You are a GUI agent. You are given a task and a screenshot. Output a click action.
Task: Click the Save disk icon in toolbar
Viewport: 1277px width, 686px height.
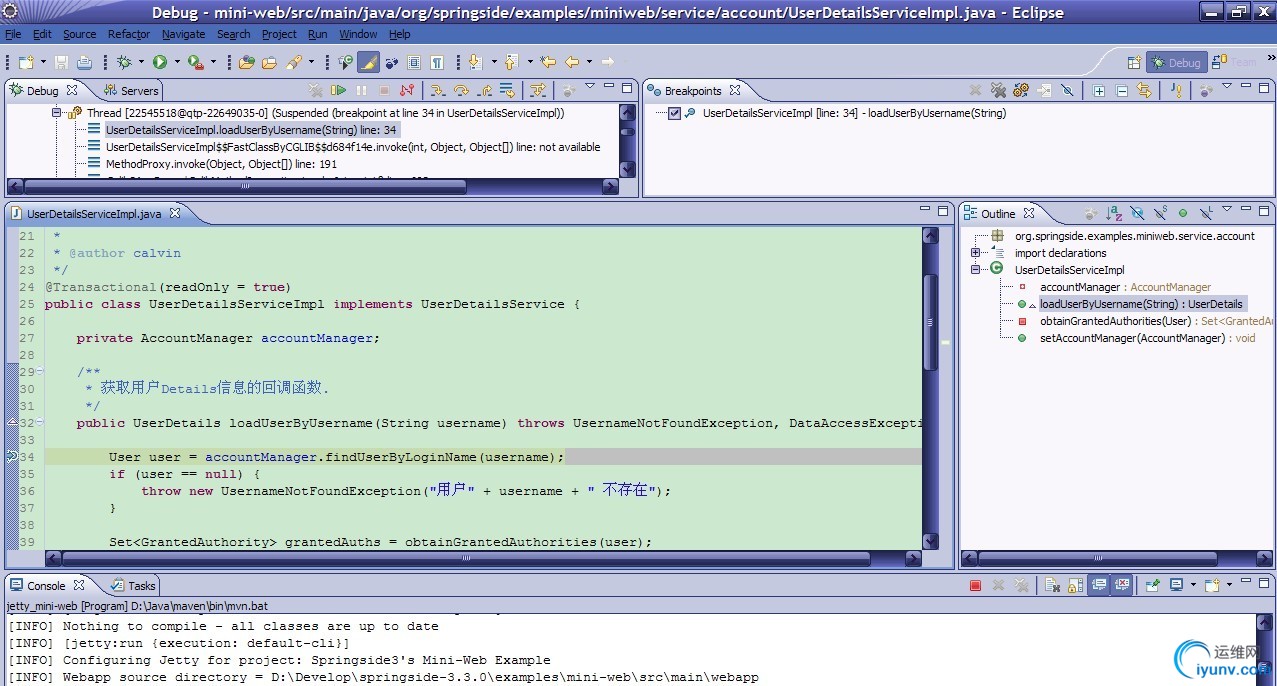pos(61,62)
